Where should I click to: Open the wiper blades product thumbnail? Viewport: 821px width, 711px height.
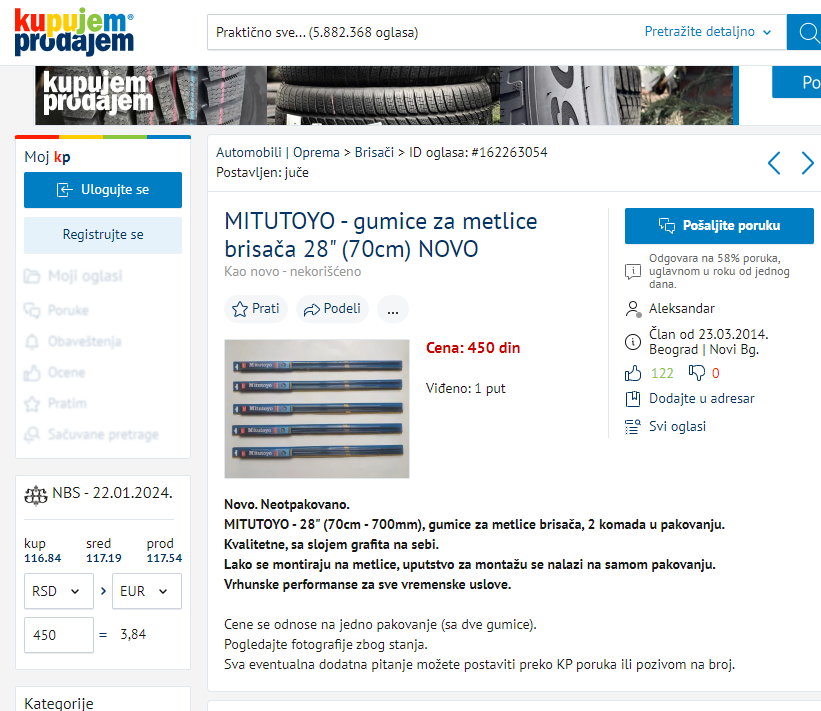pyautogui.click(x=317, y=408)
